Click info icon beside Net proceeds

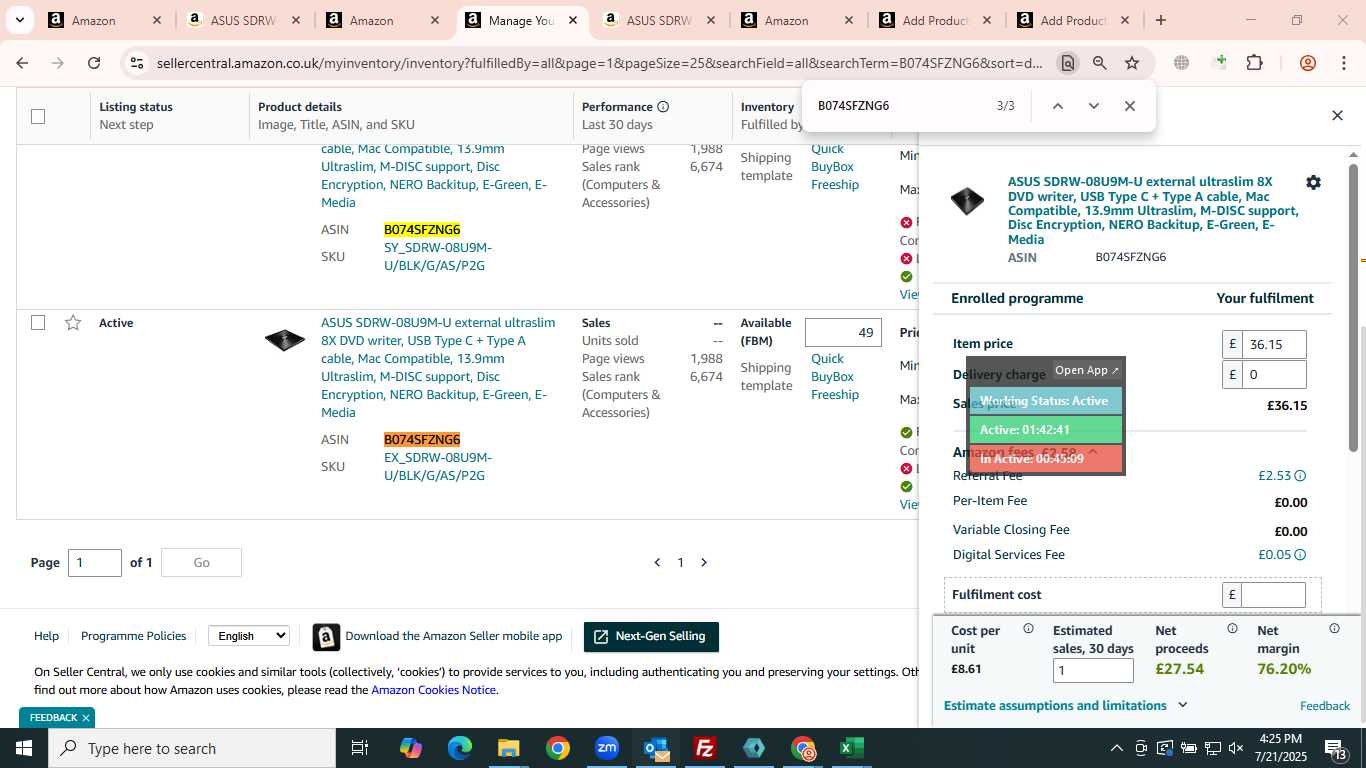[1232, 629]
